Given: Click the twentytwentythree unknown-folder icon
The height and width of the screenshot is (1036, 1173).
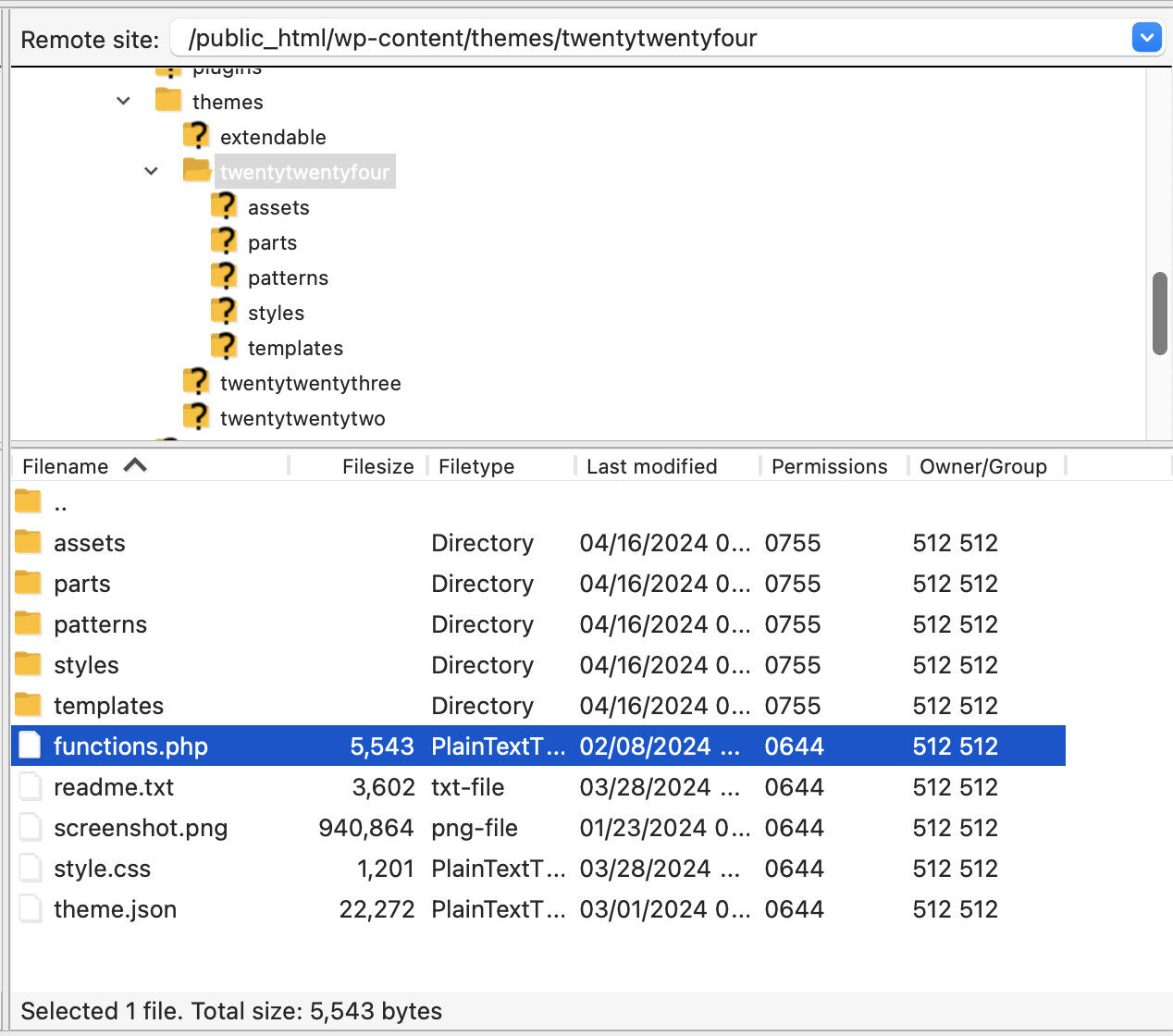Looking at the screenshot, I should [196, 381].
